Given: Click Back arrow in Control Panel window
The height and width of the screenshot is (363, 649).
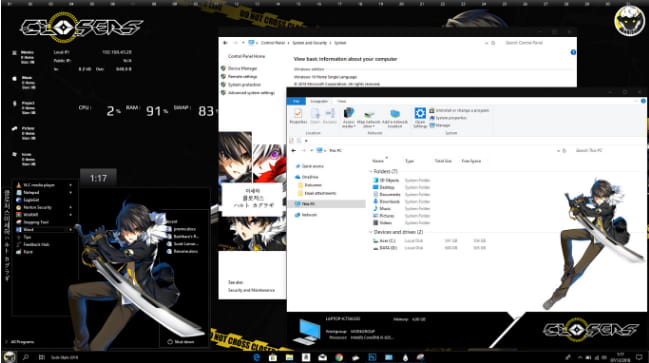Looking at the screenshot, I should [x=225, y=43].
